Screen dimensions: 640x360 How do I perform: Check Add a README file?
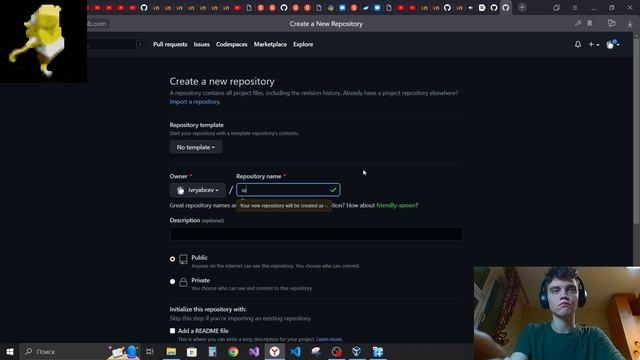coord(172,331)
